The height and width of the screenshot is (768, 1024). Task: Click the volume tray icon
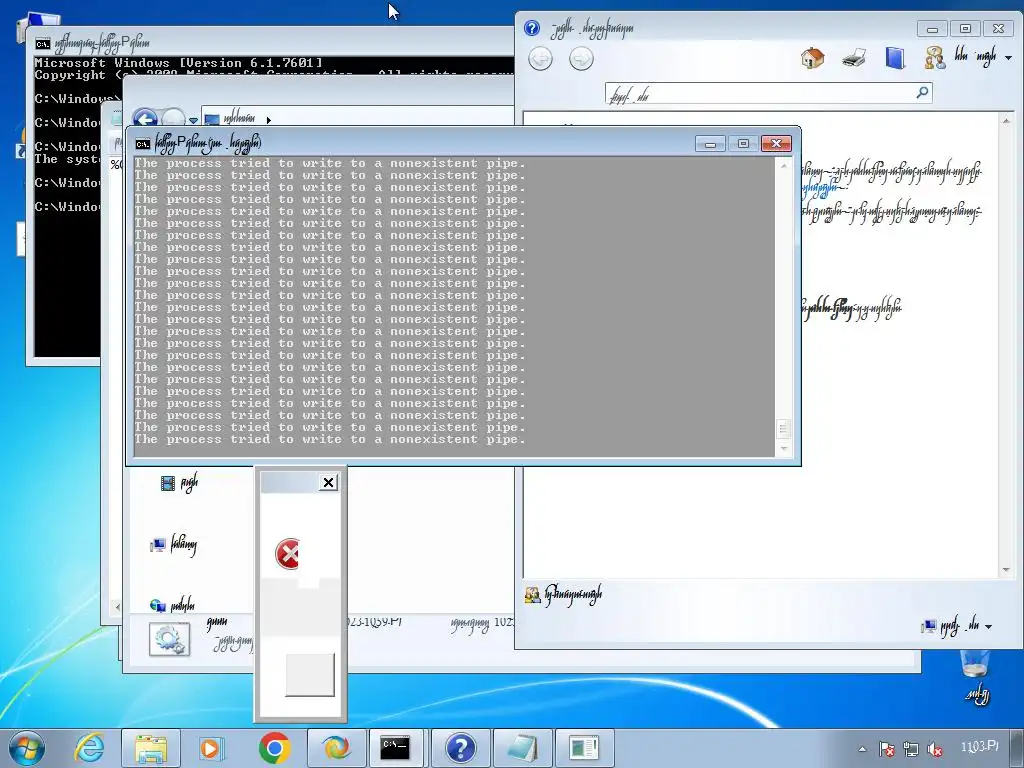(x=935, y=749)
